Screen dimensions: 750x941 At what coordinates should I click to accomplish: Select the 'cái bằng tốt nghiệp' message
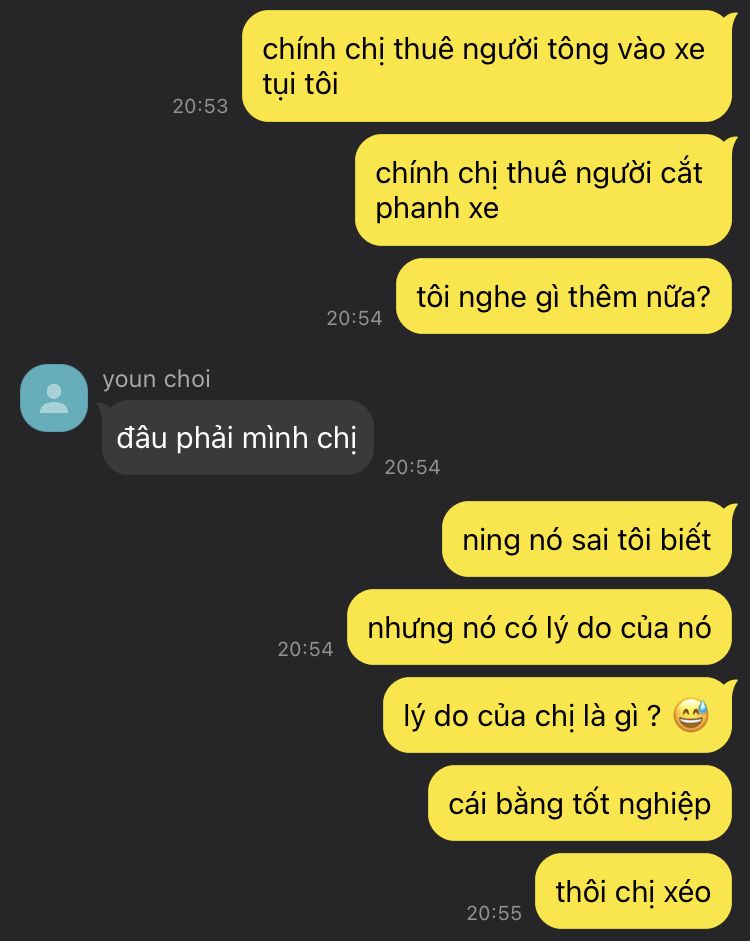pos(580,804)
